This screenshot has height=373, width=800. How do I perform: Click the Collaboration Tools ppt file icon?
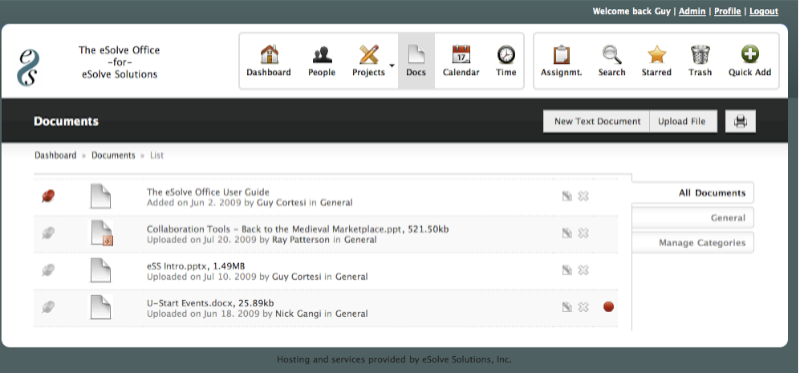(101, 233)
